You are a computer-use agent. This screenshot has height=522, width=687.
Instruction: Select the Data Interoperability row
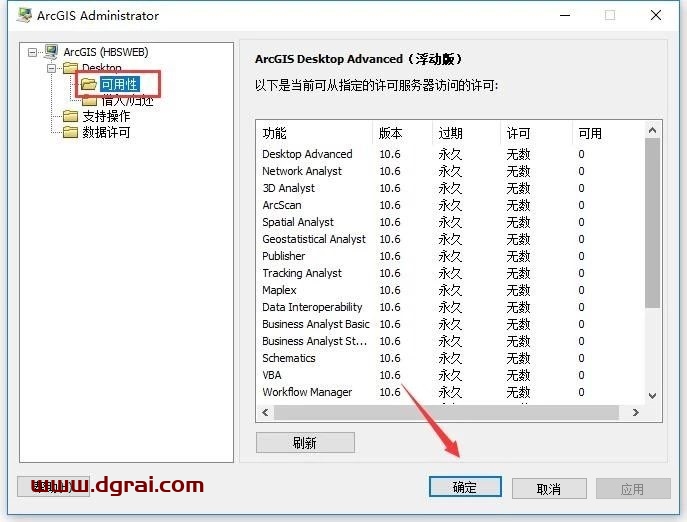450,307
